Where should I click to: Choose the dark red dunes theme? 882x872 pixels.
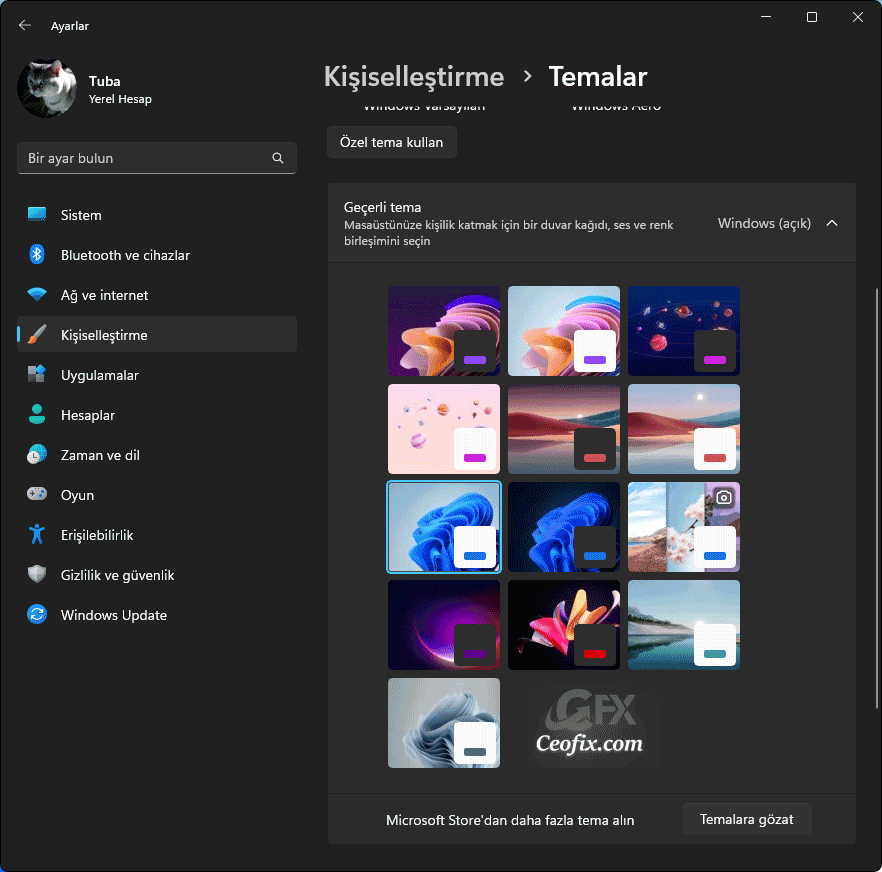click(x=564, y=429)
